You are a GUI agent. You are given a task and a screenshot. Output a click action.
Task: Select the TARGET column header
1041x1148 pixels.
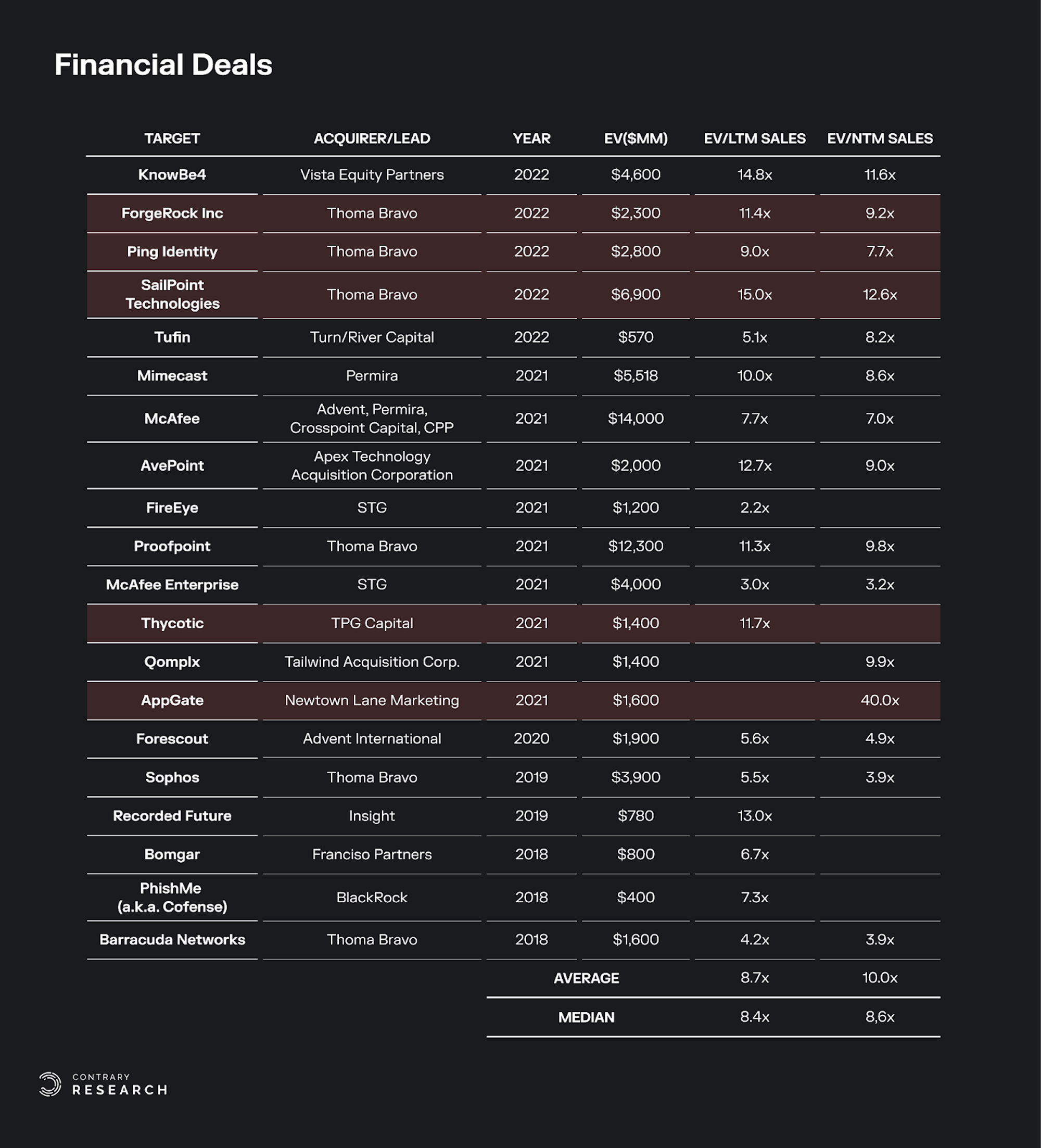[x=172, y=138]
